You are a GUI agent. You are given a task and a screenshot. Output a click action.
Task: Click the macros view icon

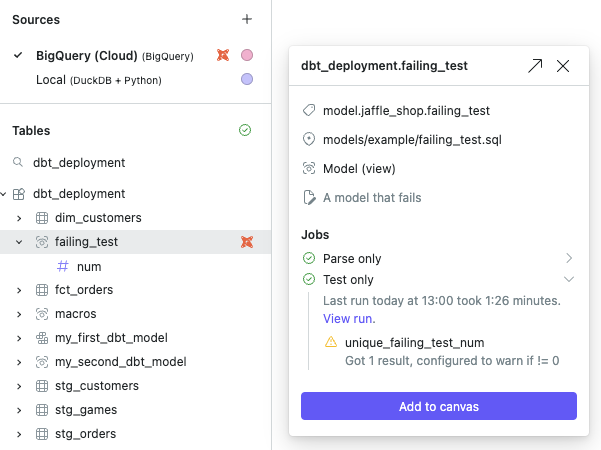click(42, 314)
